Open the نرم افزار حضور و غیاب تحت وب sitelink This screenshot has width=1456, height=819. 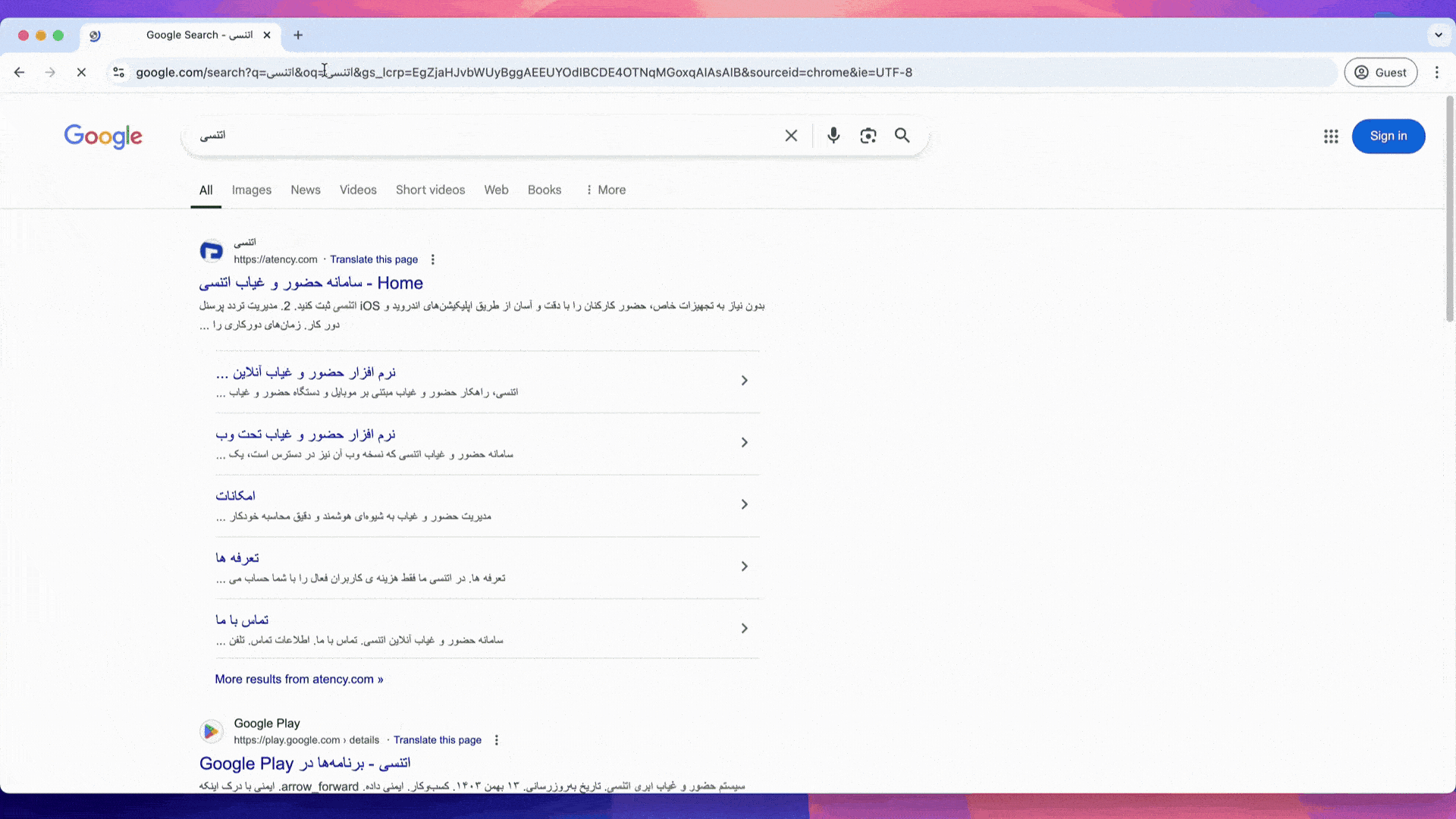click(x=305, y=435)
